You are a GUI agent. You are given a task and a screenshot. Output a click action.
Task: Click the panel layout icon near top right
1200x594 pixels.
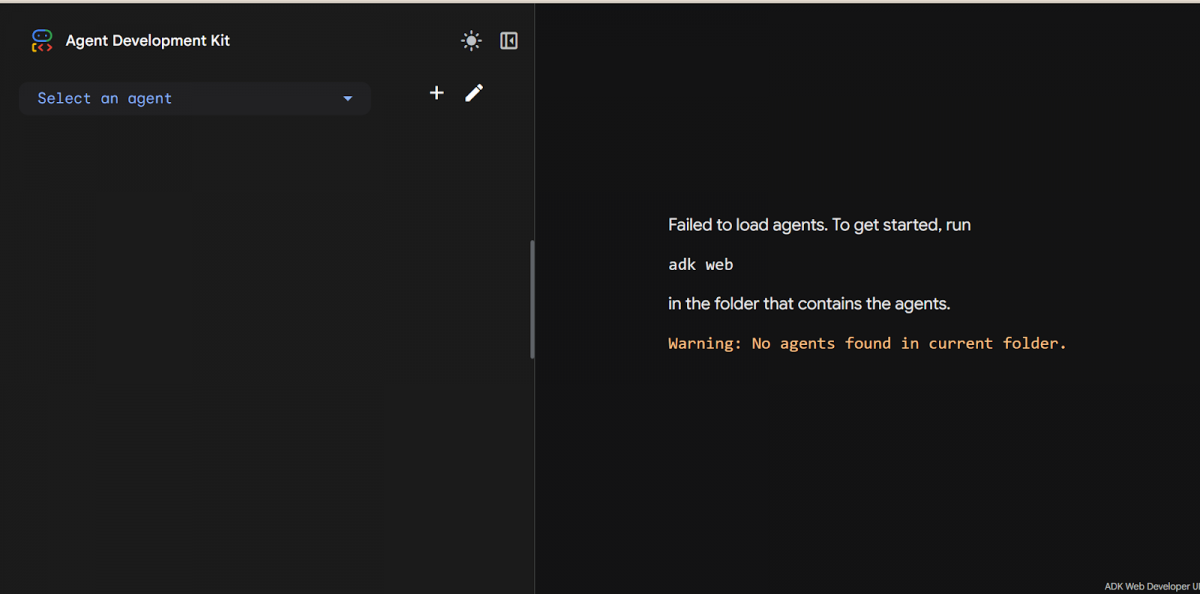[509, 40]
